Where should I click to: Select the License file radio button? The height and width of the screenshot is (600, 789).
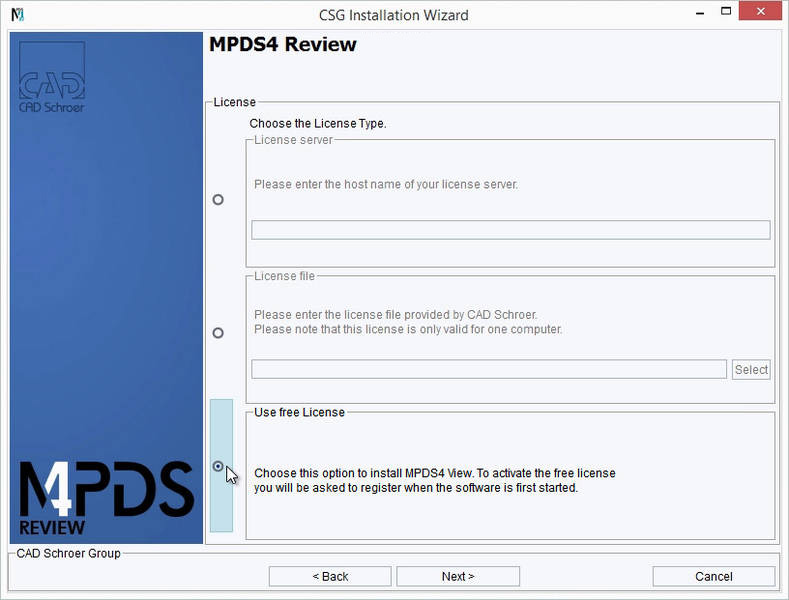pyautogui.click(x=218, y=333)
